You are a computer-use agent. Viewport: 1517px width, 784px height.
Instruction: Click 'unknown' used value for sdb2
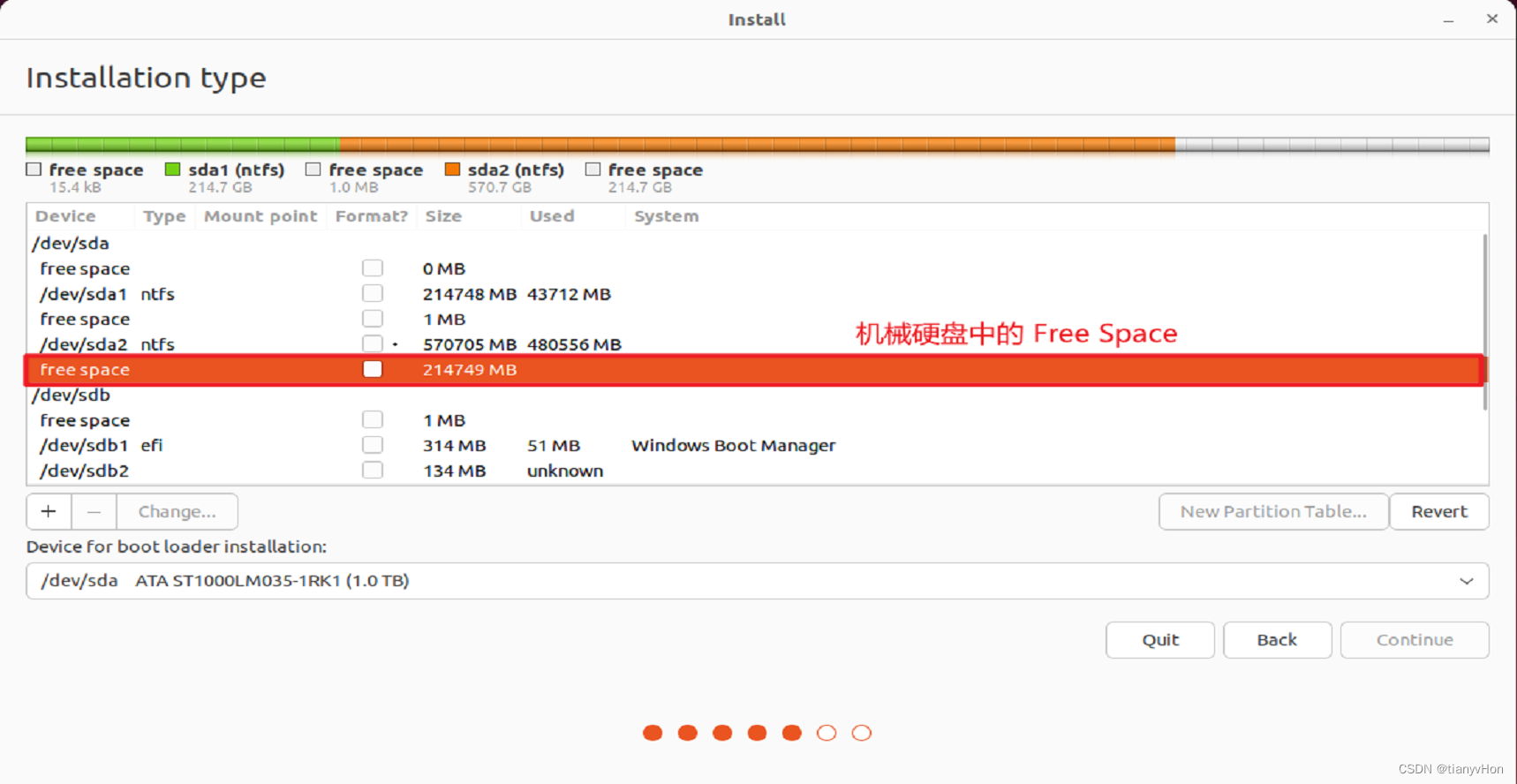(x=565, y=471)
